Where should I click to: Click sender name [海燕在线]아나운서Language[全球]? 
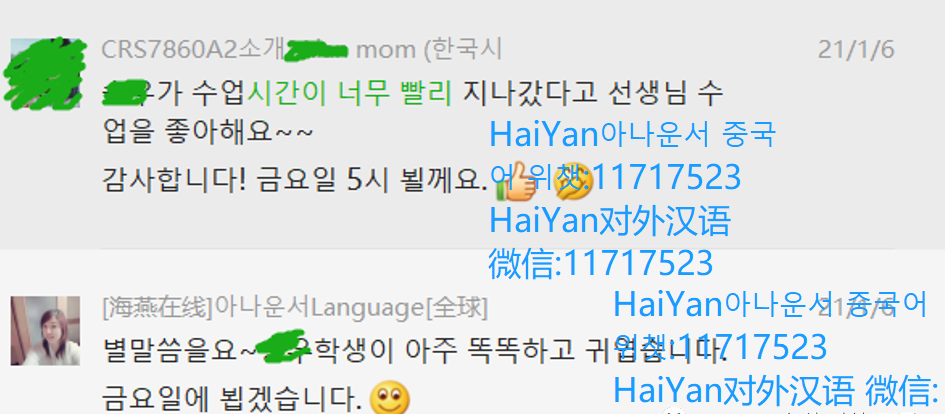[x=294, y=309]
